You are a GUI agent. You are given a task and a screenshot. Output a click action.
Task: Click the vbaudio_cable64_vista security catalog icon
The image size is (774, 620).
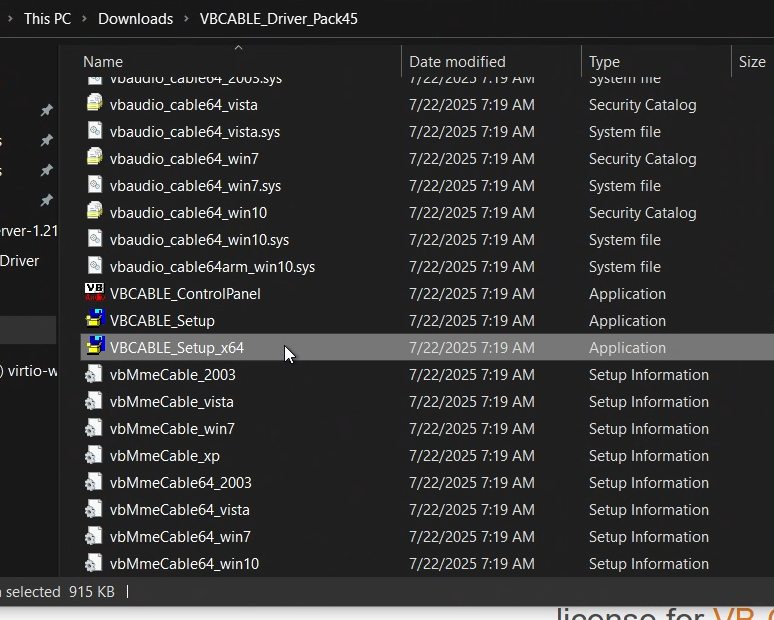pos(94,103)
